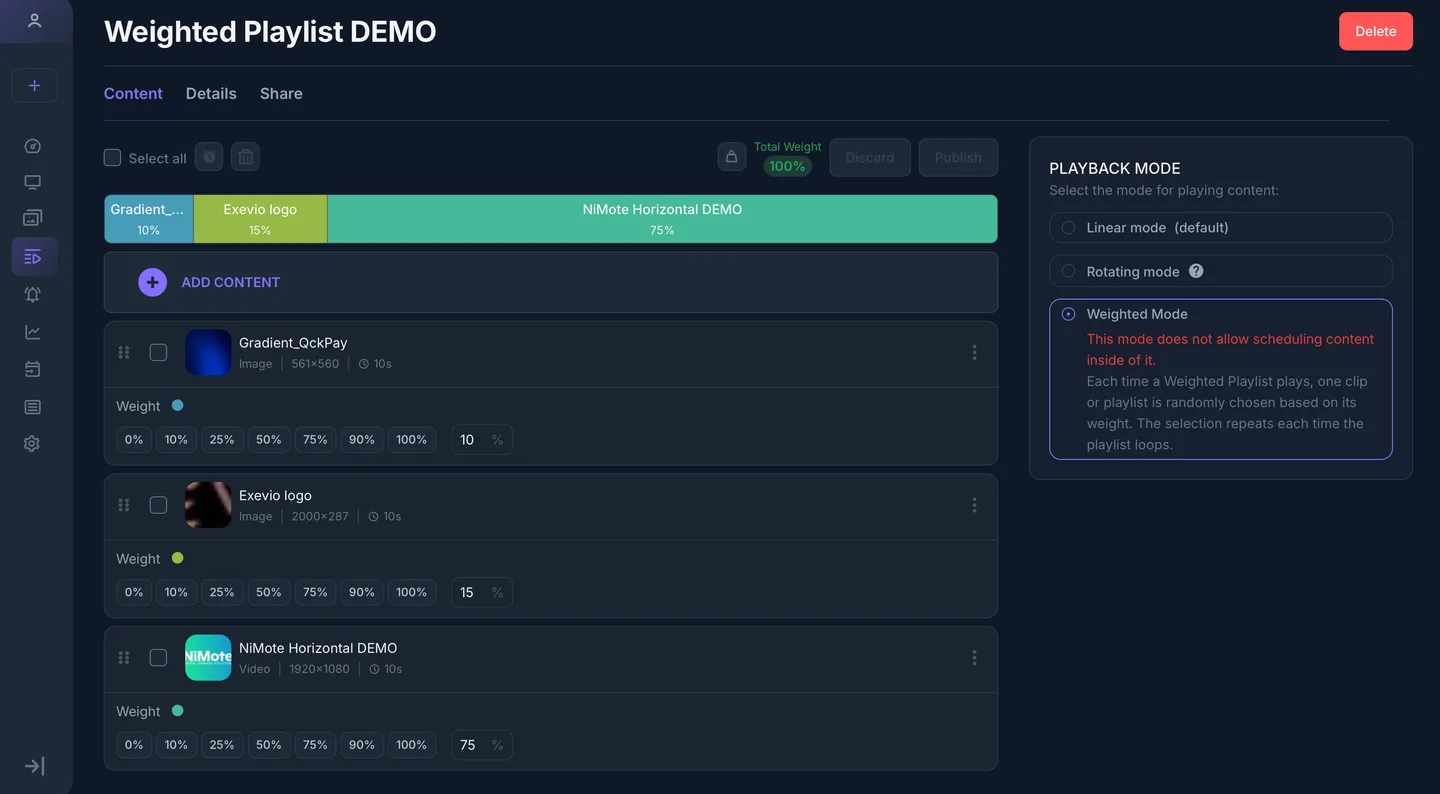1440x794 pixels.
Task: Click the lock icon near Total Weight
Action: pos(731,157)
